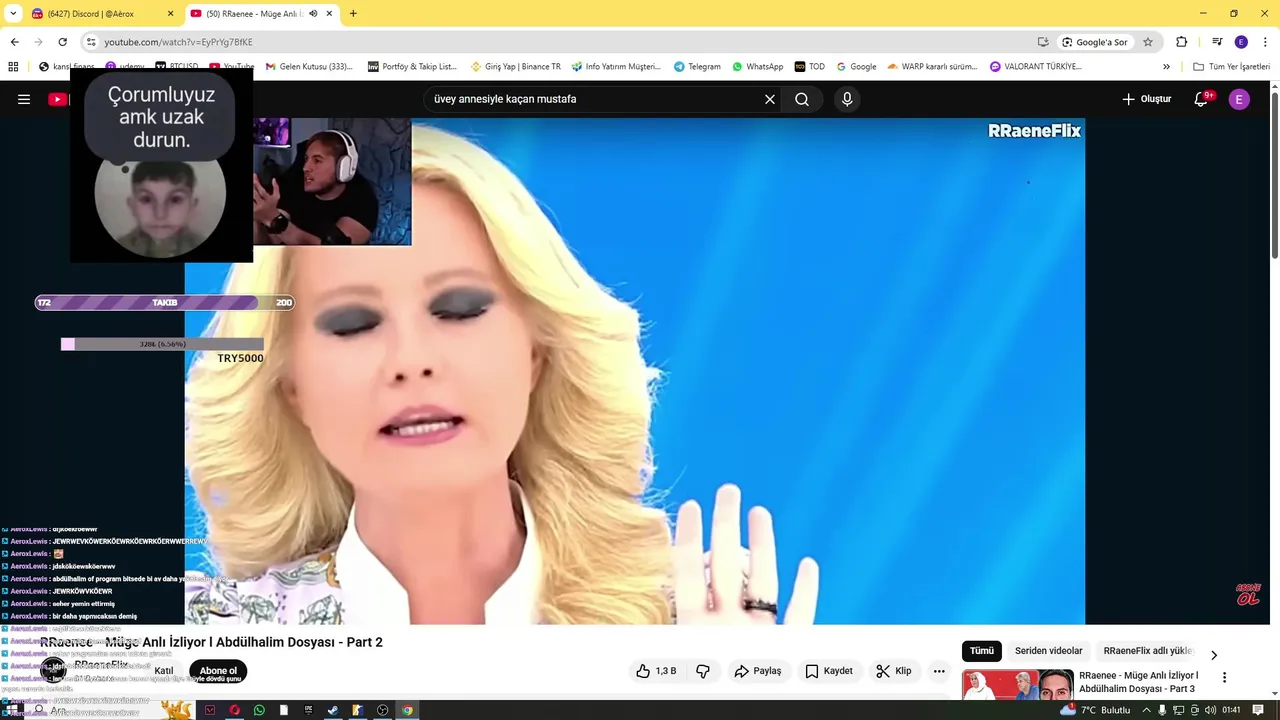Bookmark this page with the star
1280x720 pixels.
coord(1148,42)
